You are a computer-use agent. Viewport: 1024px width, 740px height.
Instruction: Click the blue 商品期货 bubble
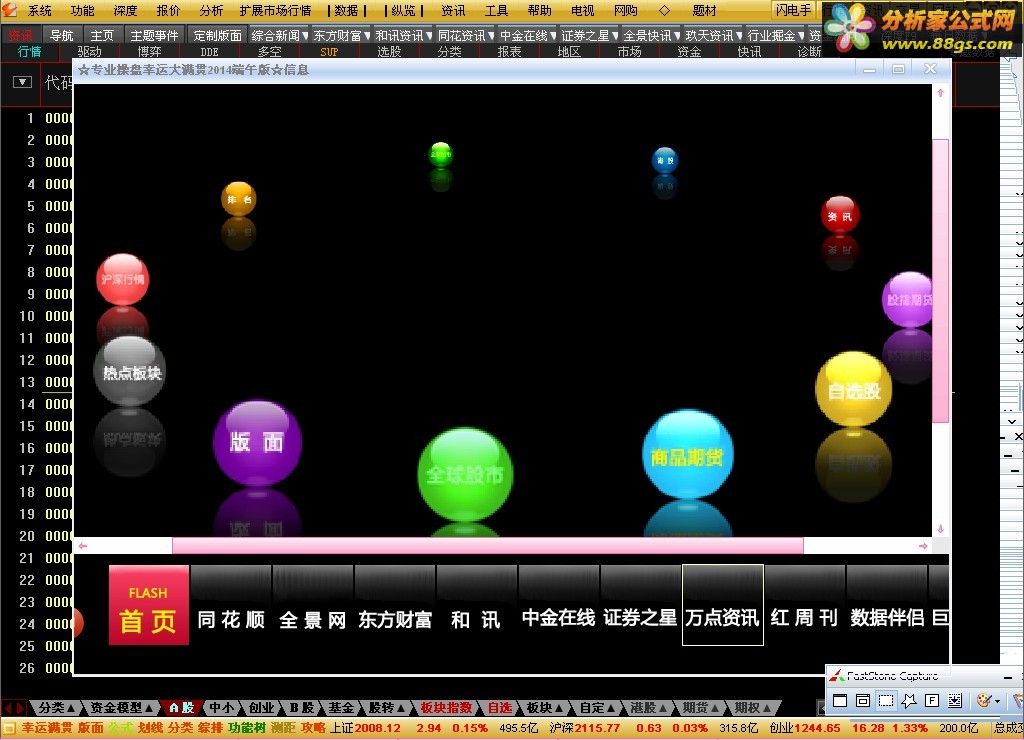pos(688,455)
